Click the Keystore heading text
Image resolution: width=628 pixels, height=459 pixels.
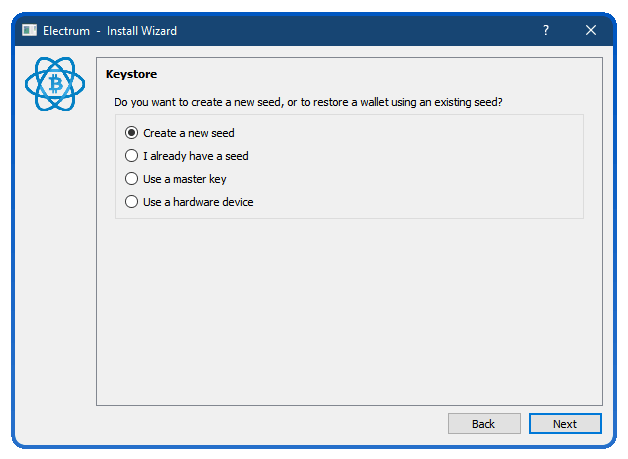click(x=131, y=74)
